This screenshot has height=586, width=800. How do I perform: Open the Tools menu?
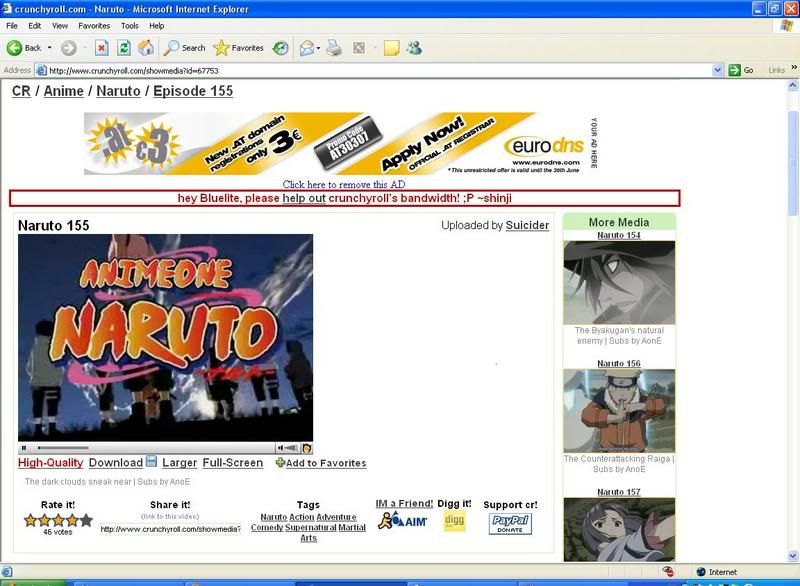[129, 25]
